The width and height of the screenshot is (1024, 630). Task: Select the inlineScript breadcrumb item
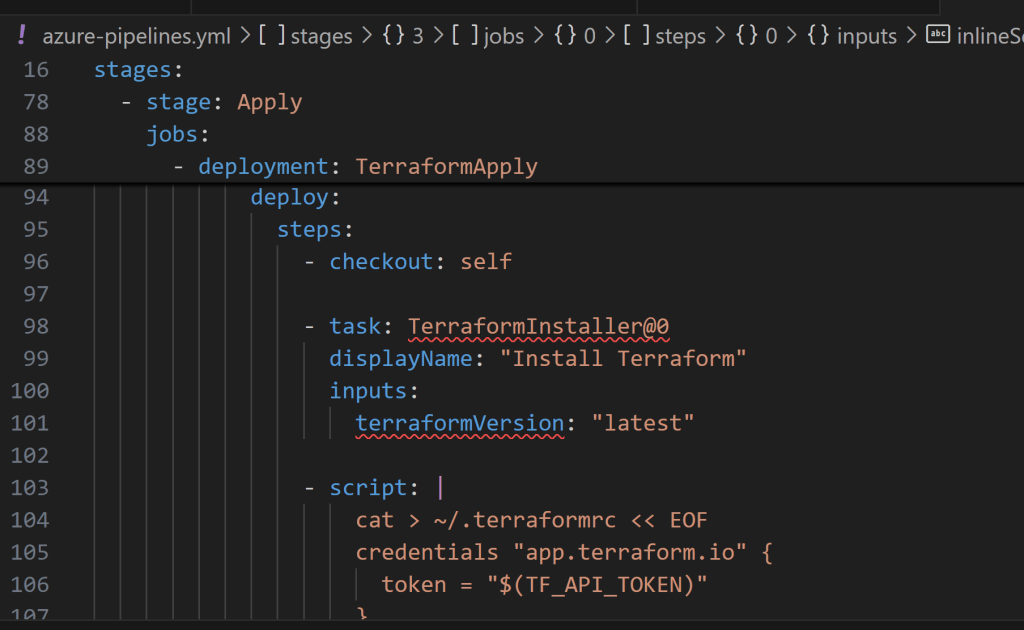[x=988, y=36]
